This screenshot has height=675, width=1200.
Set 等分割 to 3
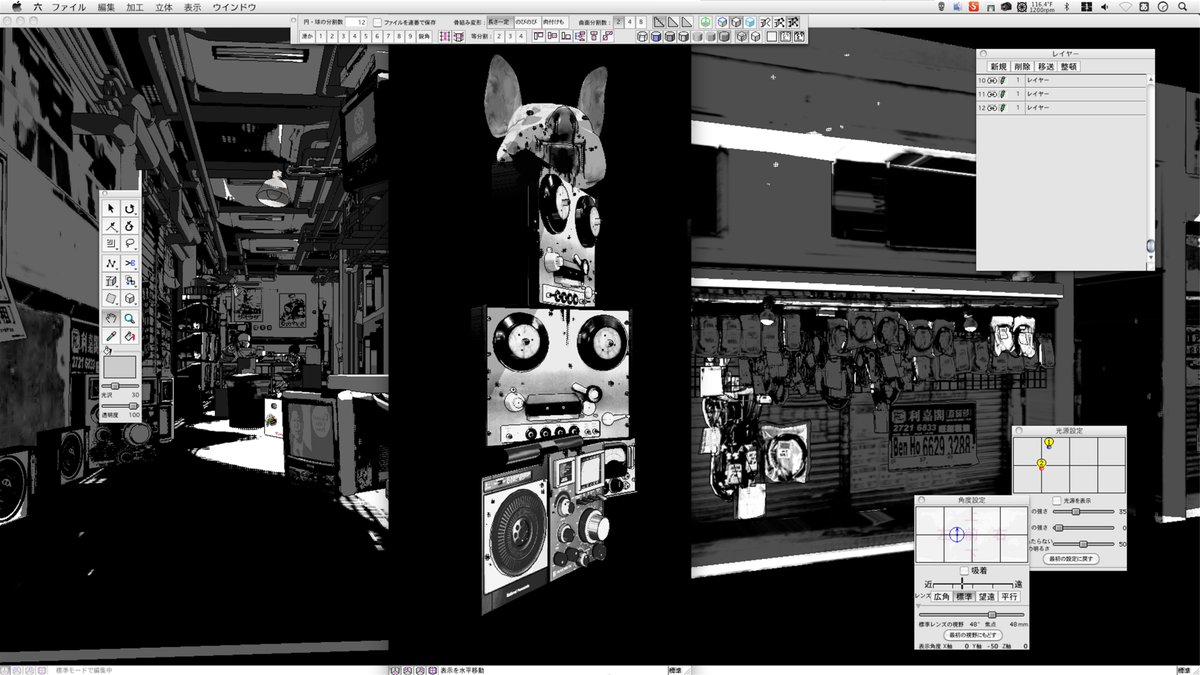tap(510, 36)
